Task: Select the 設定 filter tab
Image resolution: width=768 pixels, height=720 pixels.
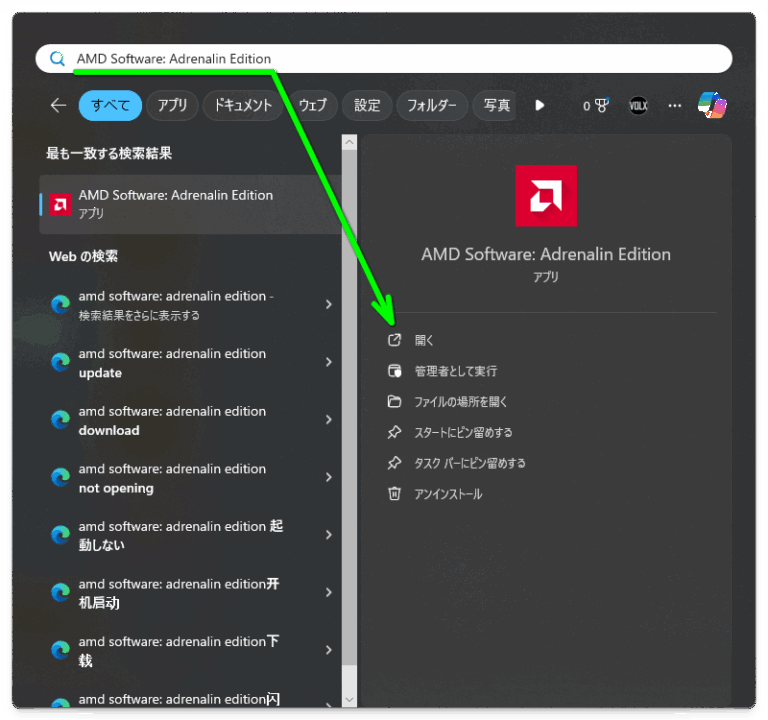Action: point(367,105)
